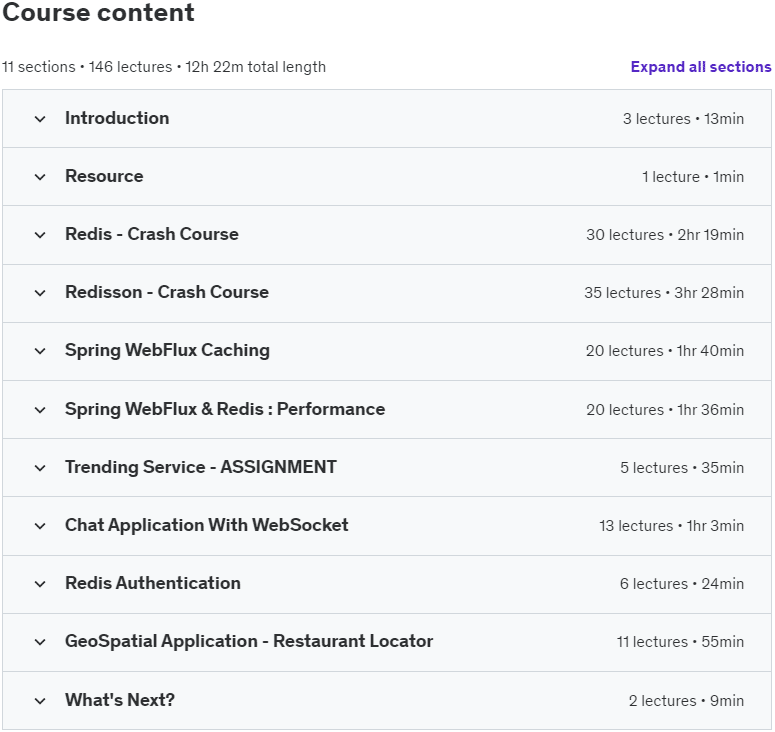Click the Spring WebFlux Caching title
This screenshot has height=732, width=775.
point(168,350)
